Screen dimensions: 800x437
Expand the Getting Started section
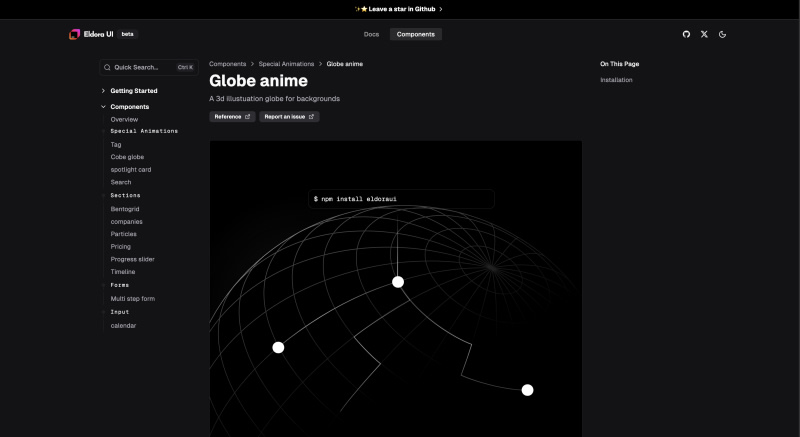[103, 91]
